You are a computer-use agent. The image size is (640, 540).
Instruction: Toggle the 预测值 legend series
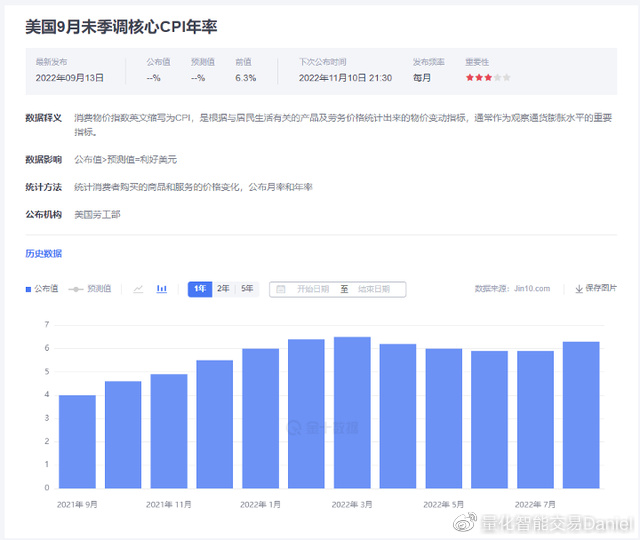click(x=90, y=289)
